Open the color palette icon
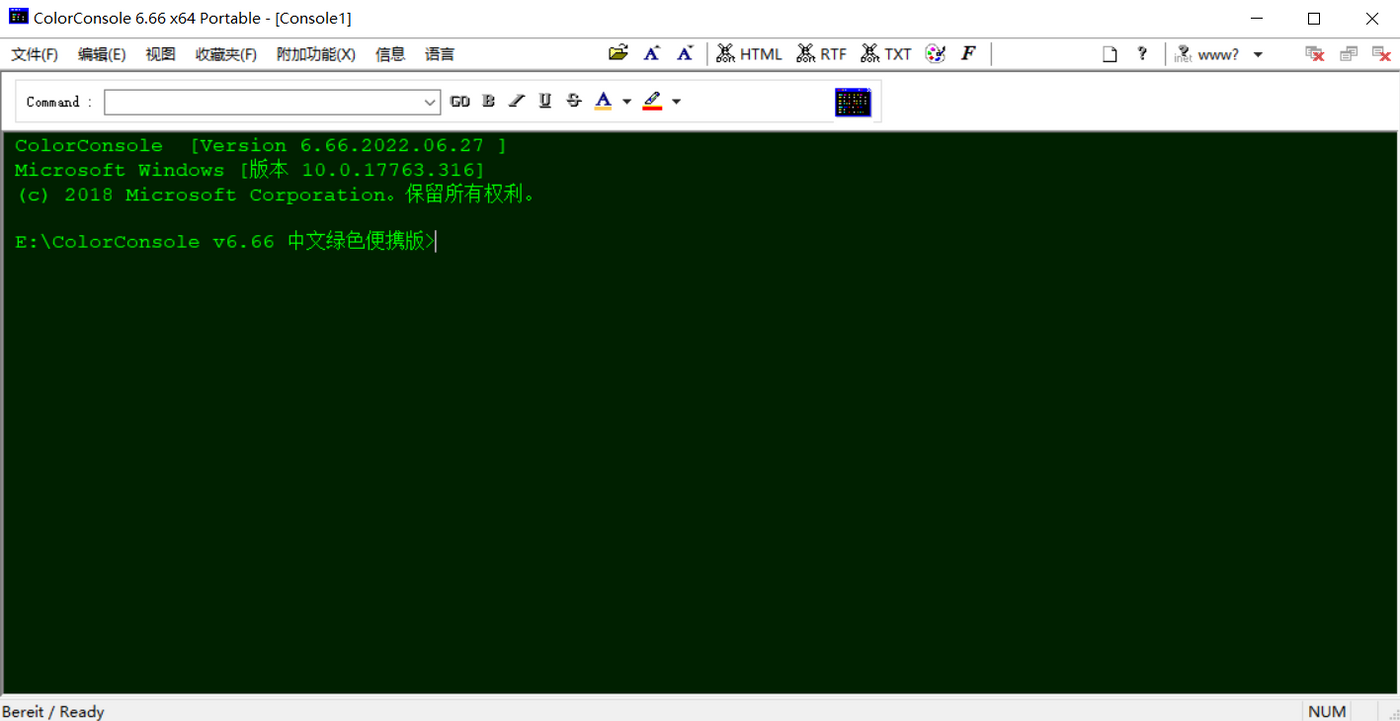The width and height of the screenshot is (1400, 721). pos(935,54)
